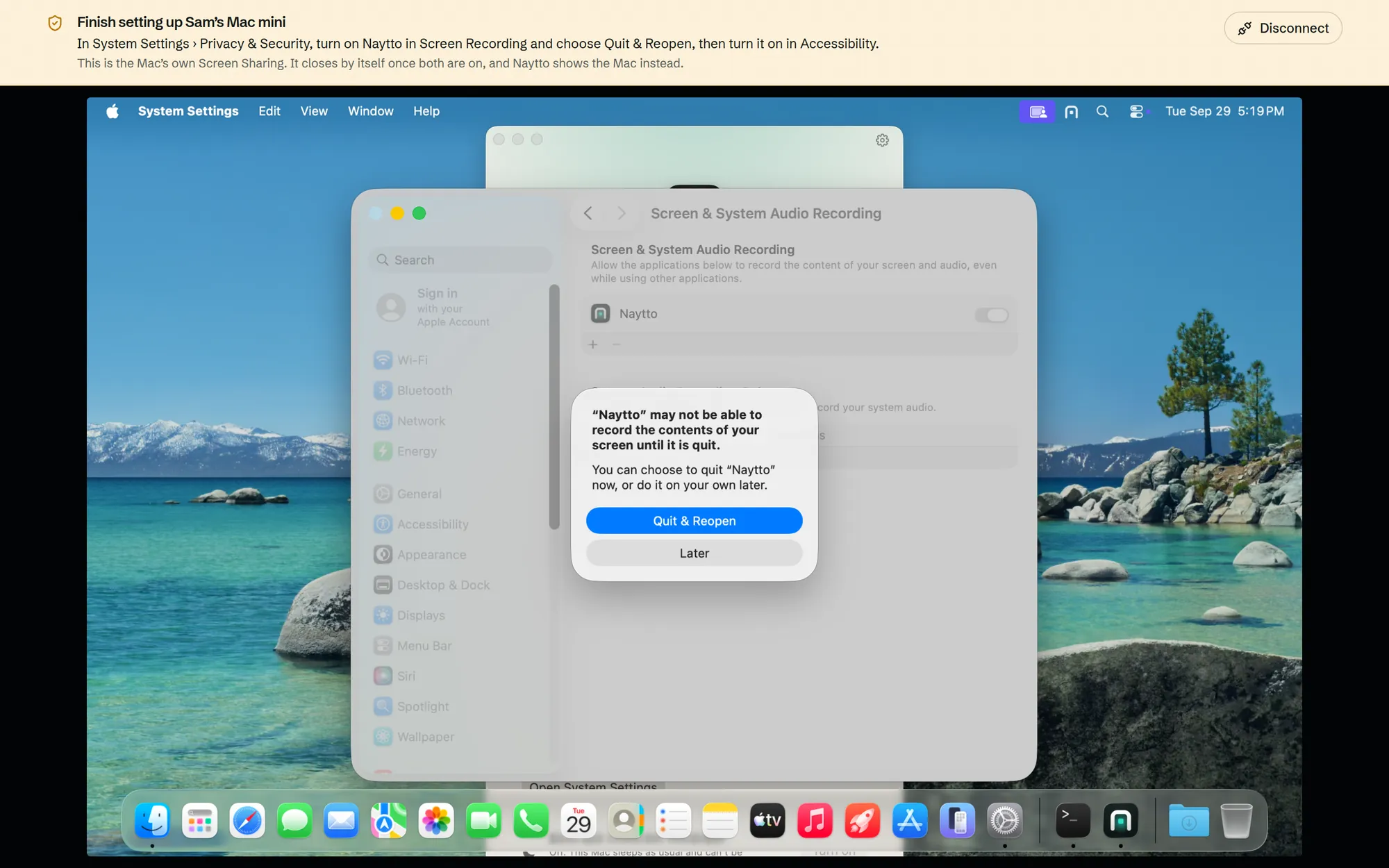Open Maps from the Dock

389,821
